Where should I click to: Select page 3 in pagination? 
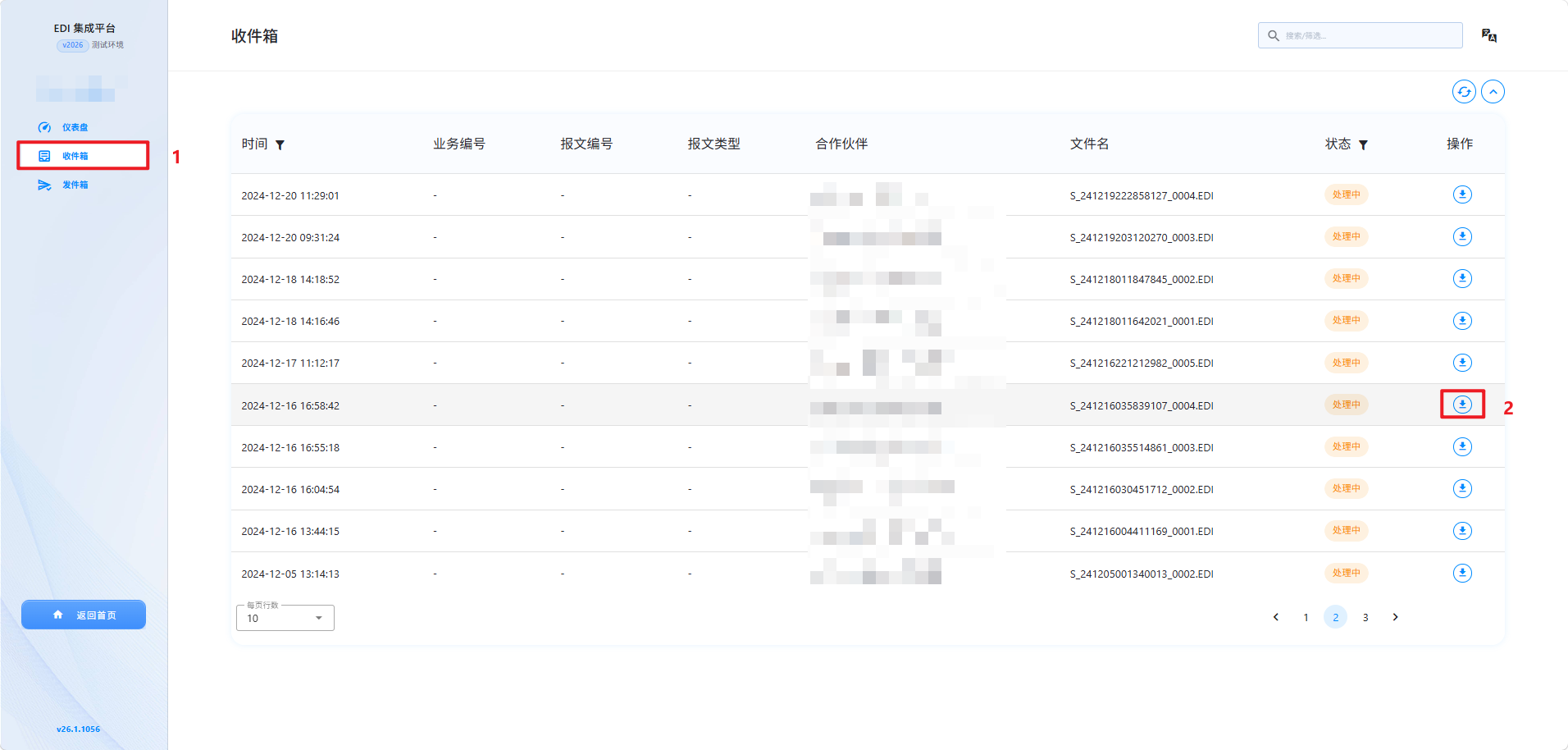[x=1365, y=618]
